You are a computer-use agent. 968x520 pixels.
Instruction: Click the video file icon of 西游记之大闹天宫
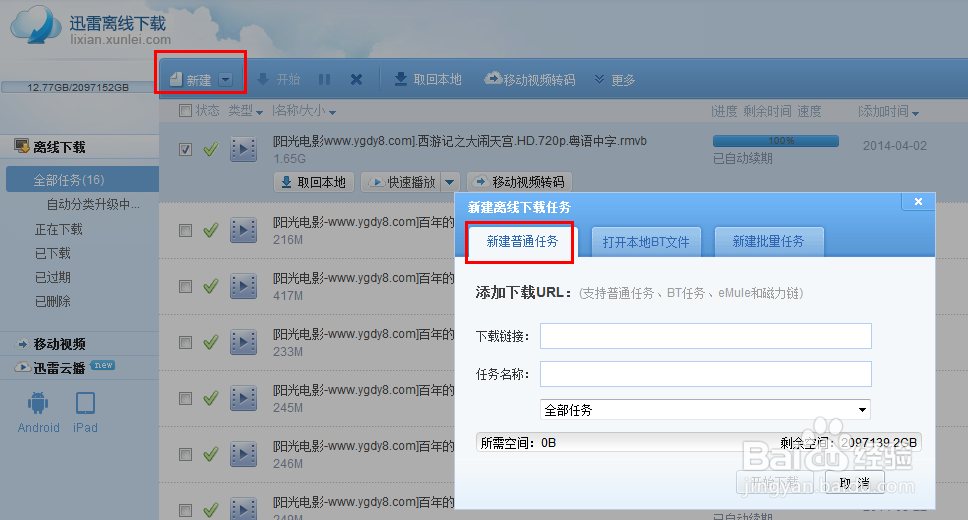click(x=243, y=149)
